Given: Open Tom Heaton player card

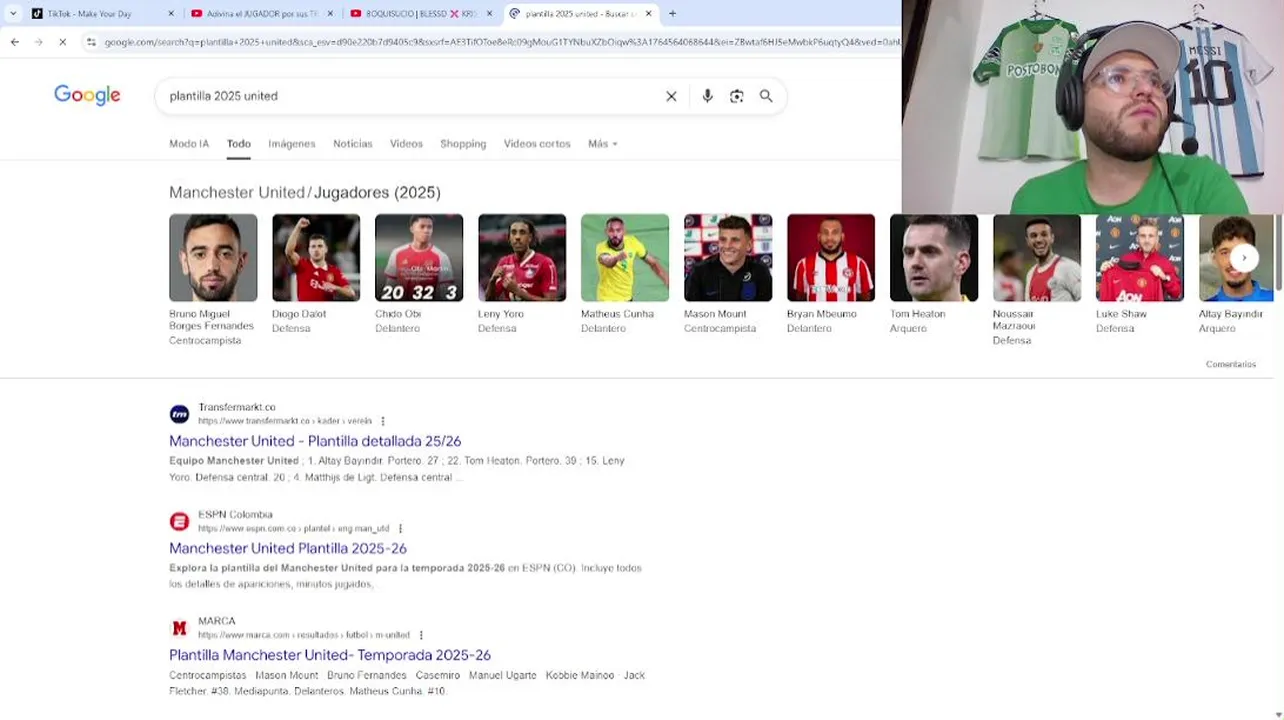Looking at the screenshot, I should (x=934, y=273).
